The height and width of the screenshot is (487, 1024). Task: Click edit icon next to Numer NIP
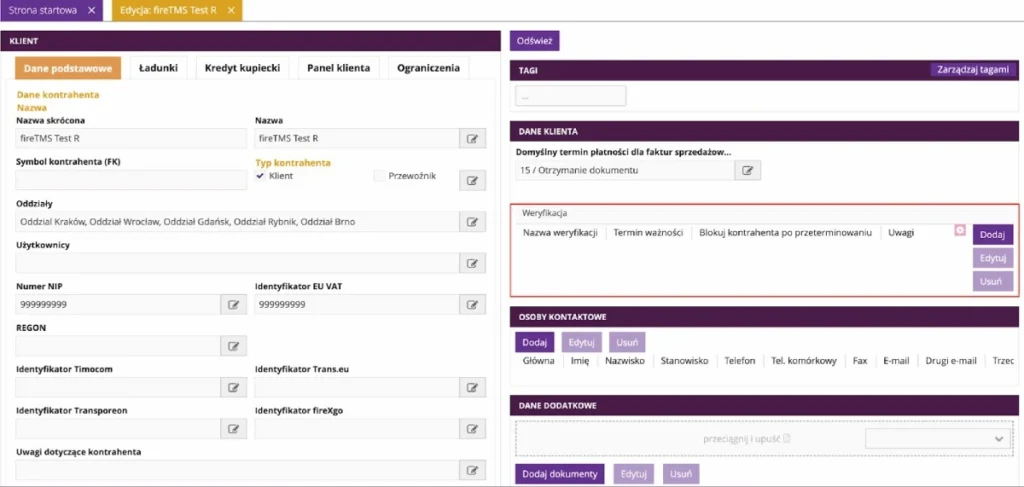(233, 304)
